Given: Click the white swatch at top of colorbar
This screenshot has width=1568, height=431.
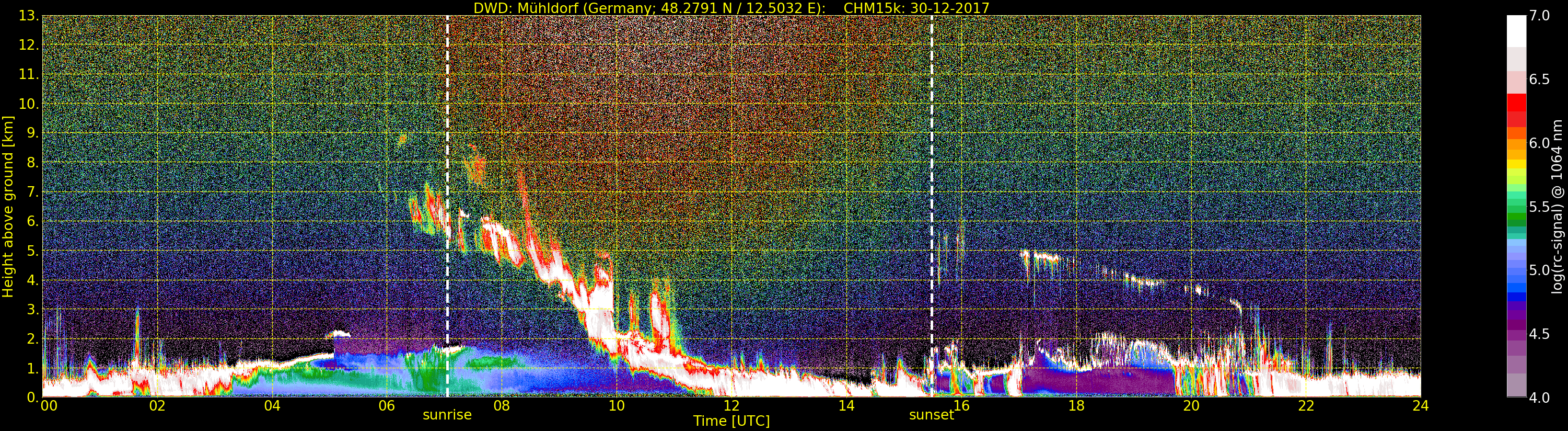Looking at the screenshot, I should coord(1516,30).
